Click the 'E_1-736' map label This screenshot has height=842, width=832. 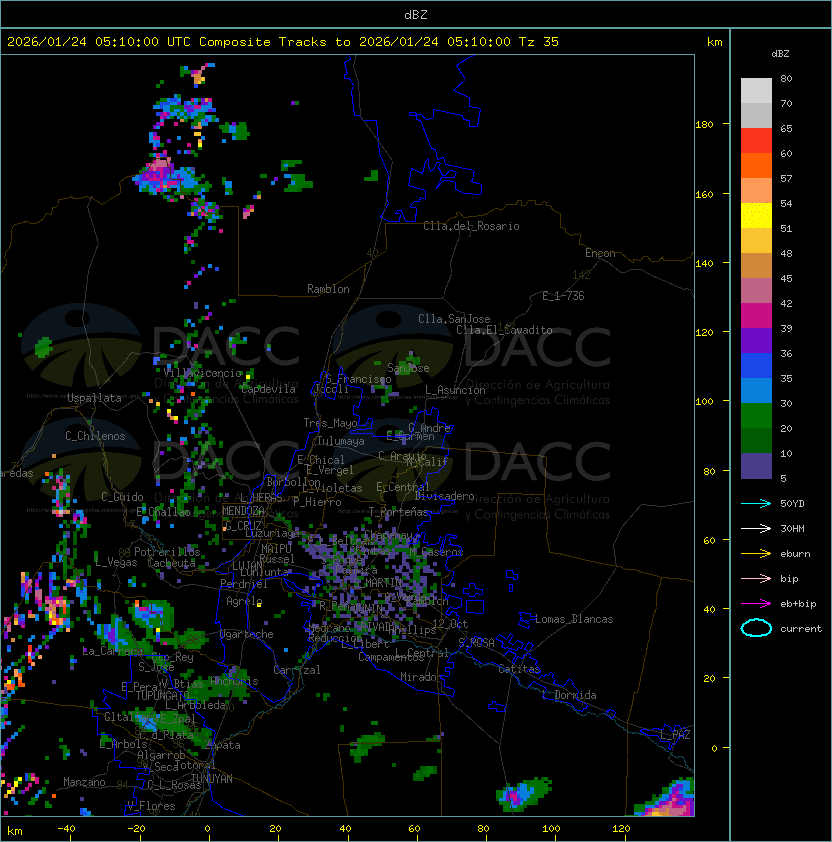(563, 296)
